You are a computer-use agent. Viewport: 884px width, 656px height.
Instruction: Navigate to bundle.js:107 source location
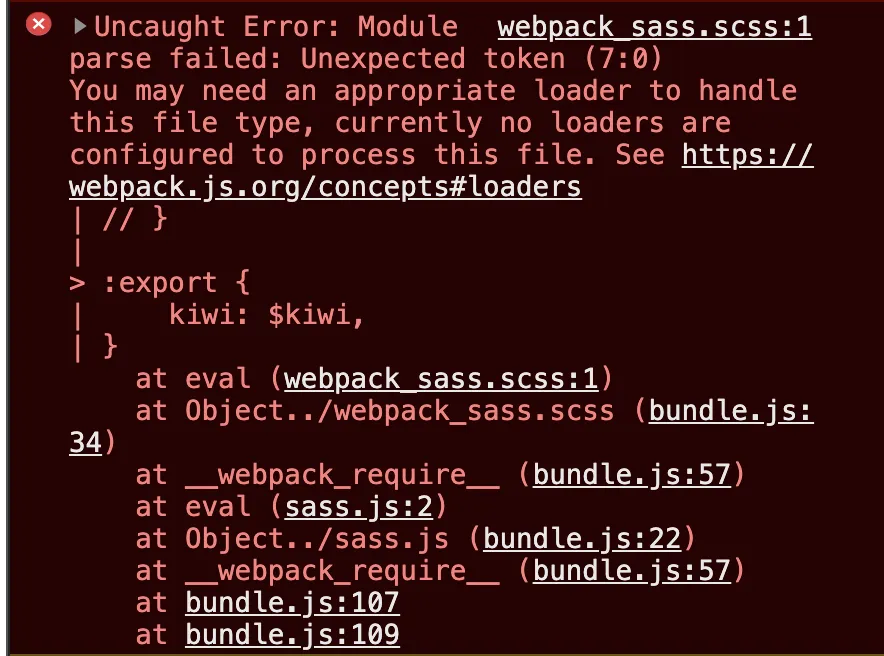[292, 603]
